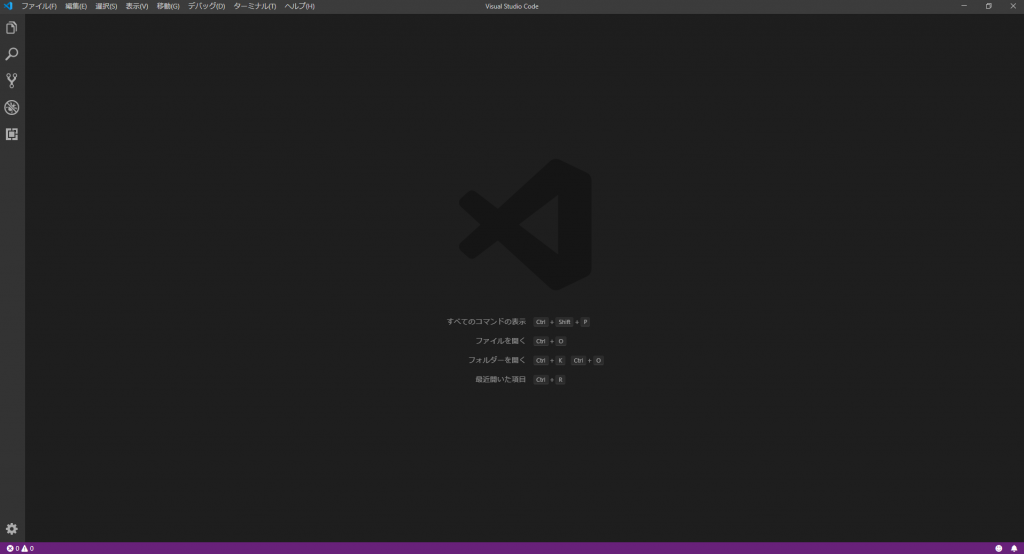Image resolution: width=1024 pixels, height=554 pixels.
Task: Click the warnings count icon in status bar
Action: pyautogui.click(x=25, y=548)
